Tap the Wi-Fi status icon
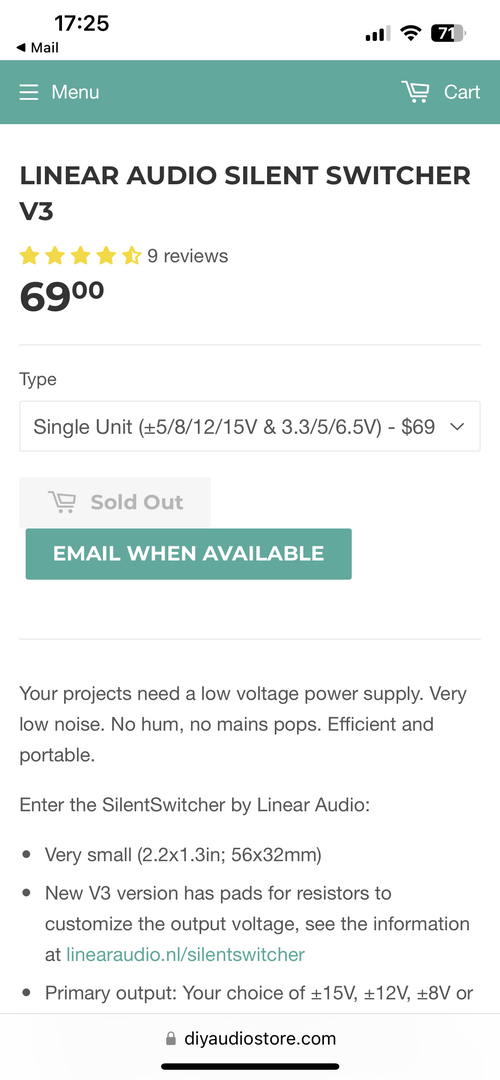 coord(411,32)
